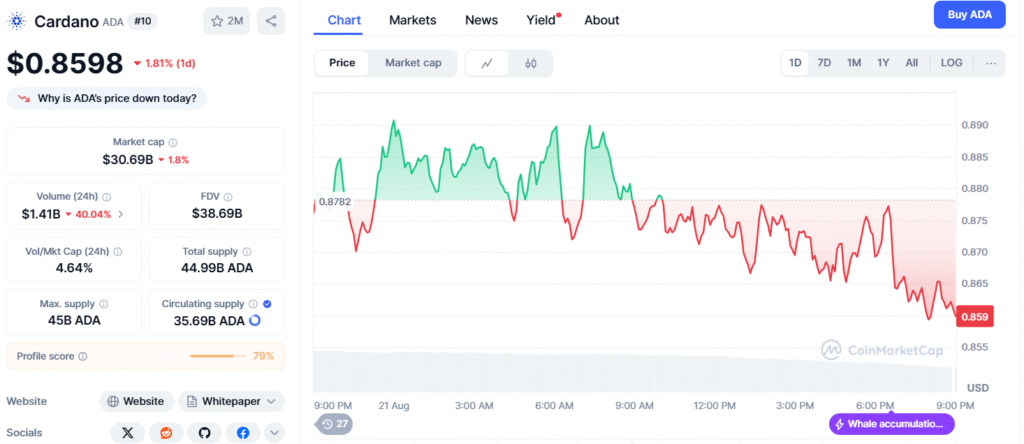This screenshot has height=444, width=1024.
Task: Toggle LOG scale on the chart
Action: tap(951, 63)
